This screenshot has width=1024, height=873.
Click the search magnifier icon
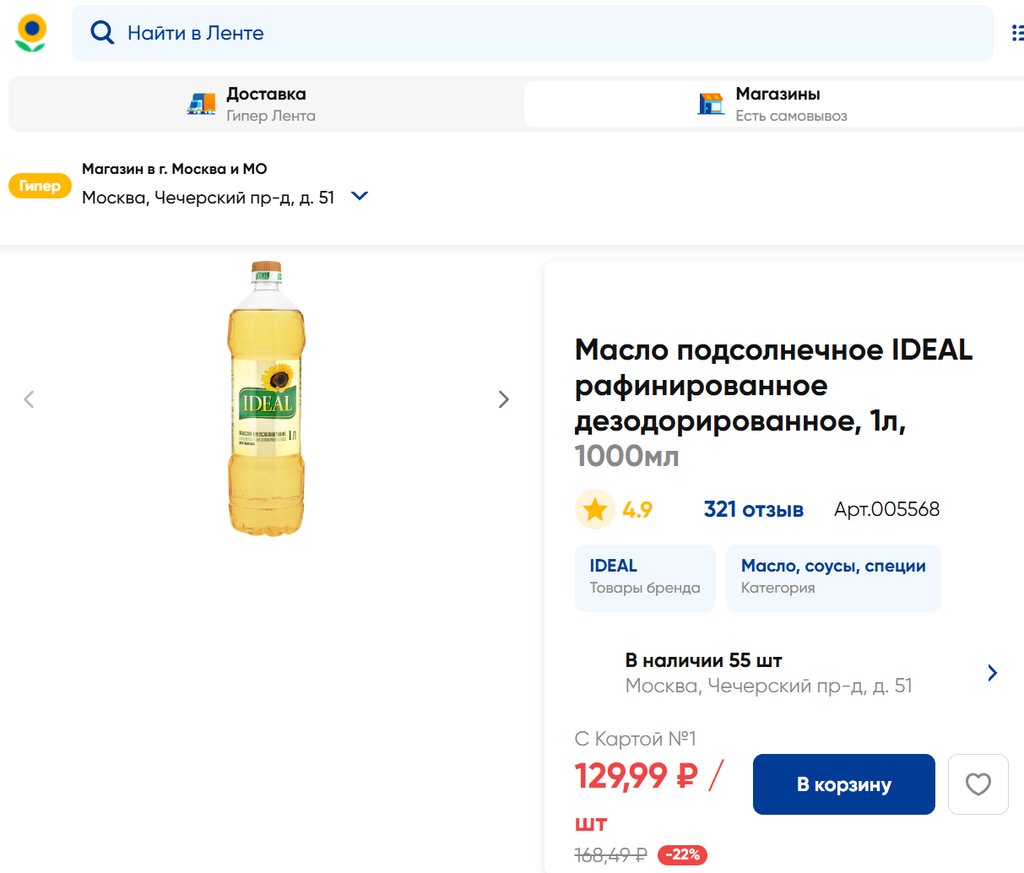pos(102,33)
